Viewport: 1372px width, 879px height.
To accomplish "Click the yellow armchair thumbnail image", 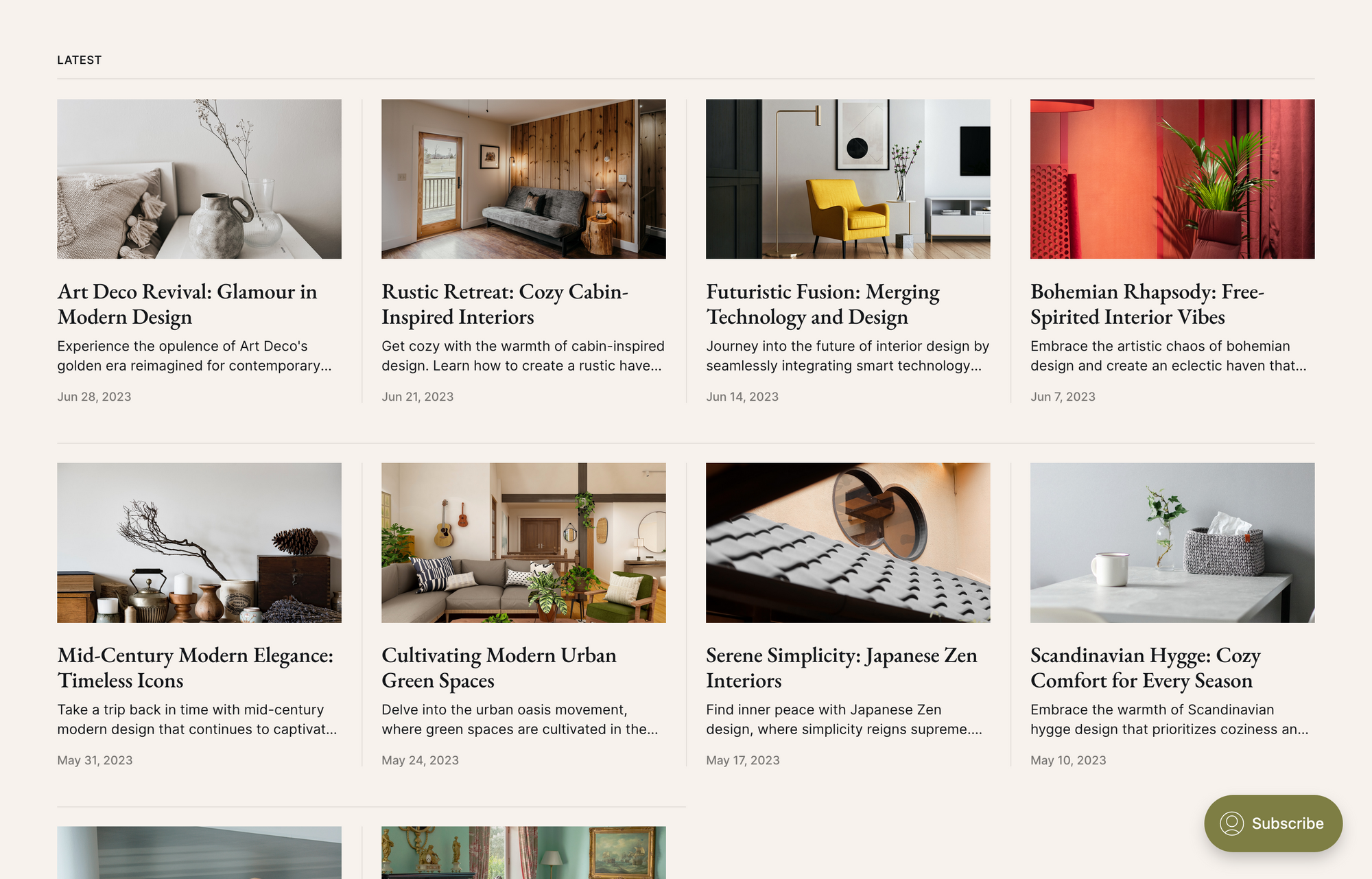I will point(848,179).
